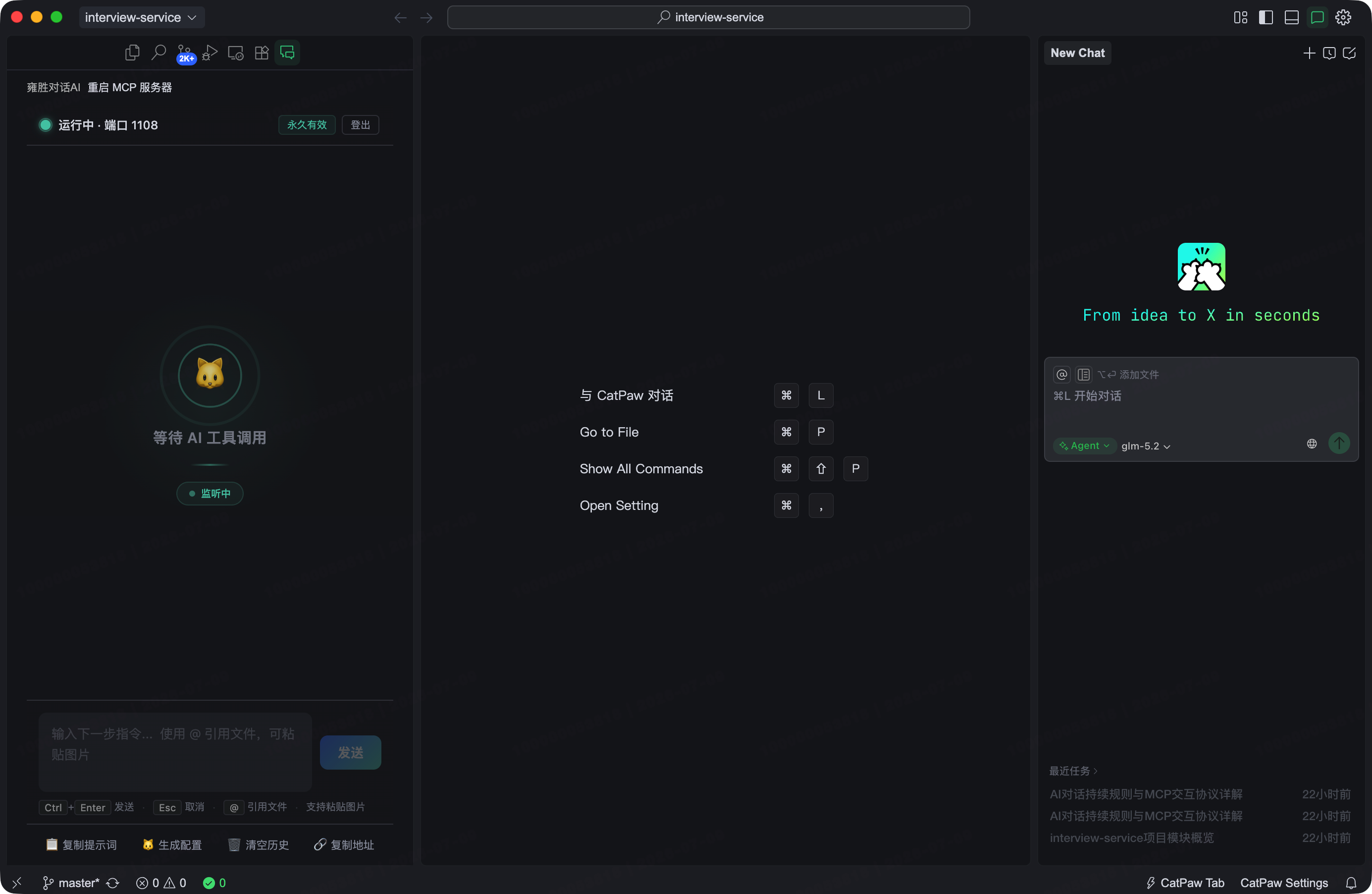Click the 发送 send button

(x=351, y=753)
